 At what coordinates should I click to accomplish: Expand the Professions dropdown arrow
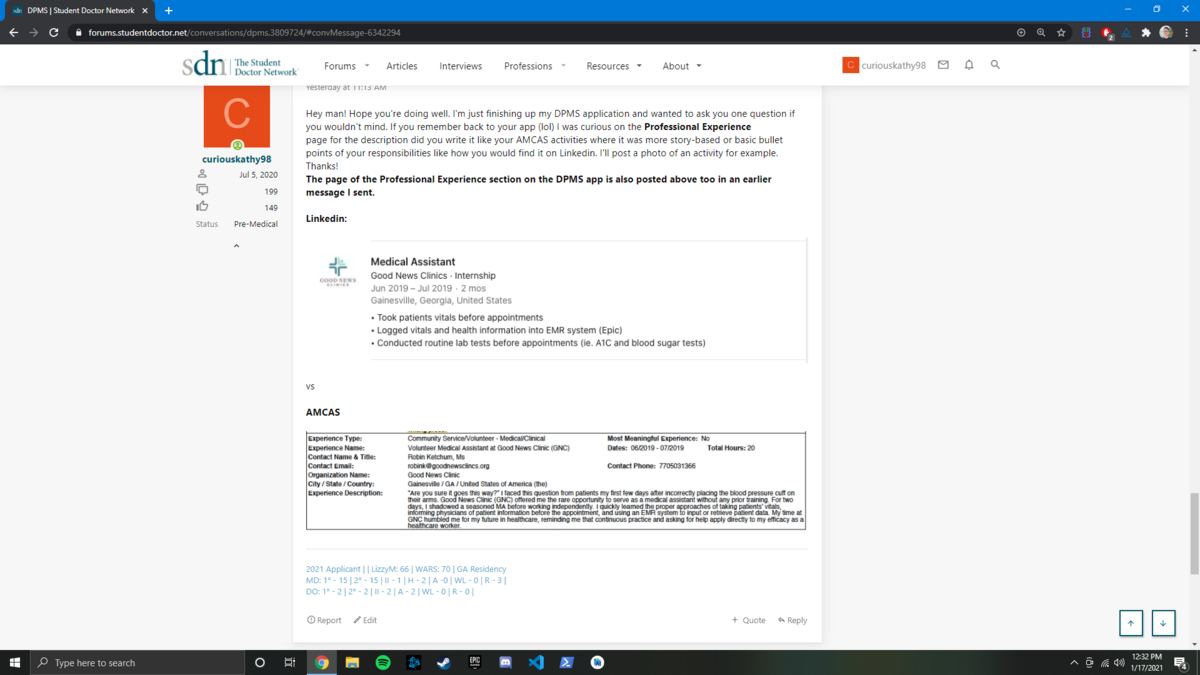(x=563, y=66)
